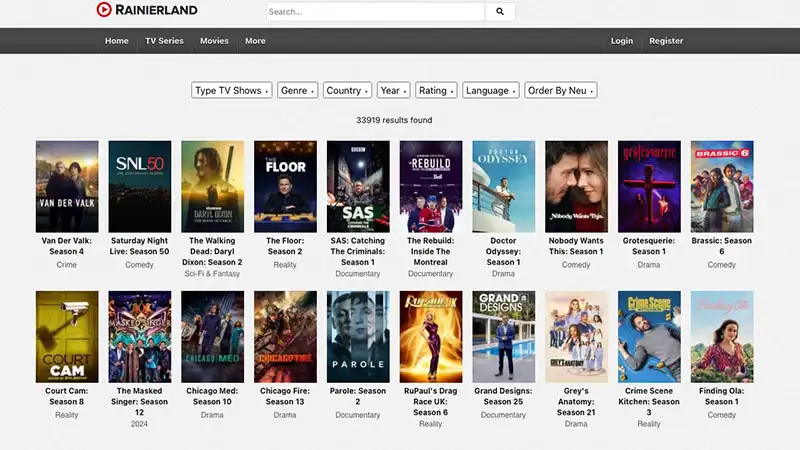Click the magnifying glass search button
The image size is (800, 450).
[500, 12]
